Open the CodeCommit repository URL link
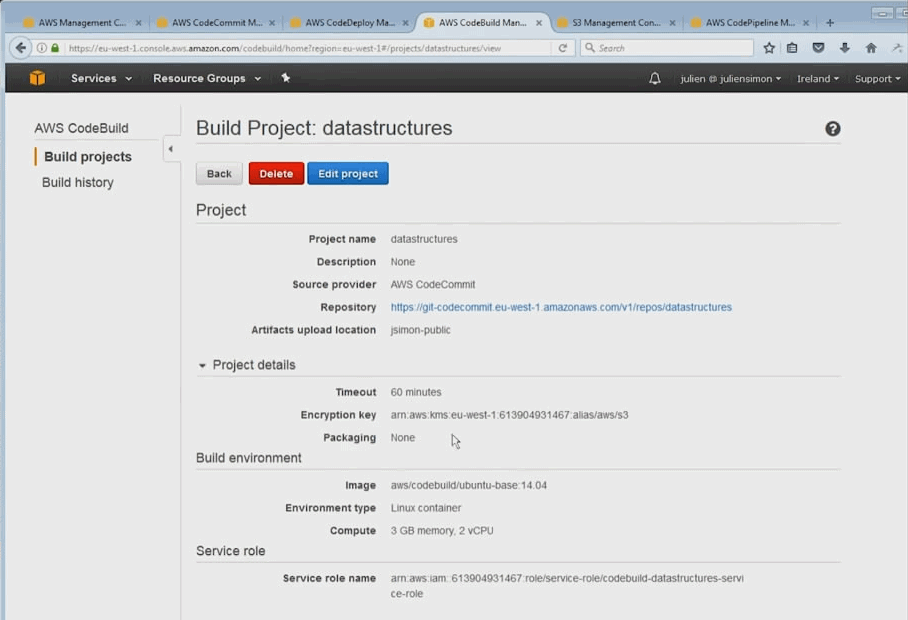Image resolution: width=908 pixels, height=620 pixels. point(561,307)
